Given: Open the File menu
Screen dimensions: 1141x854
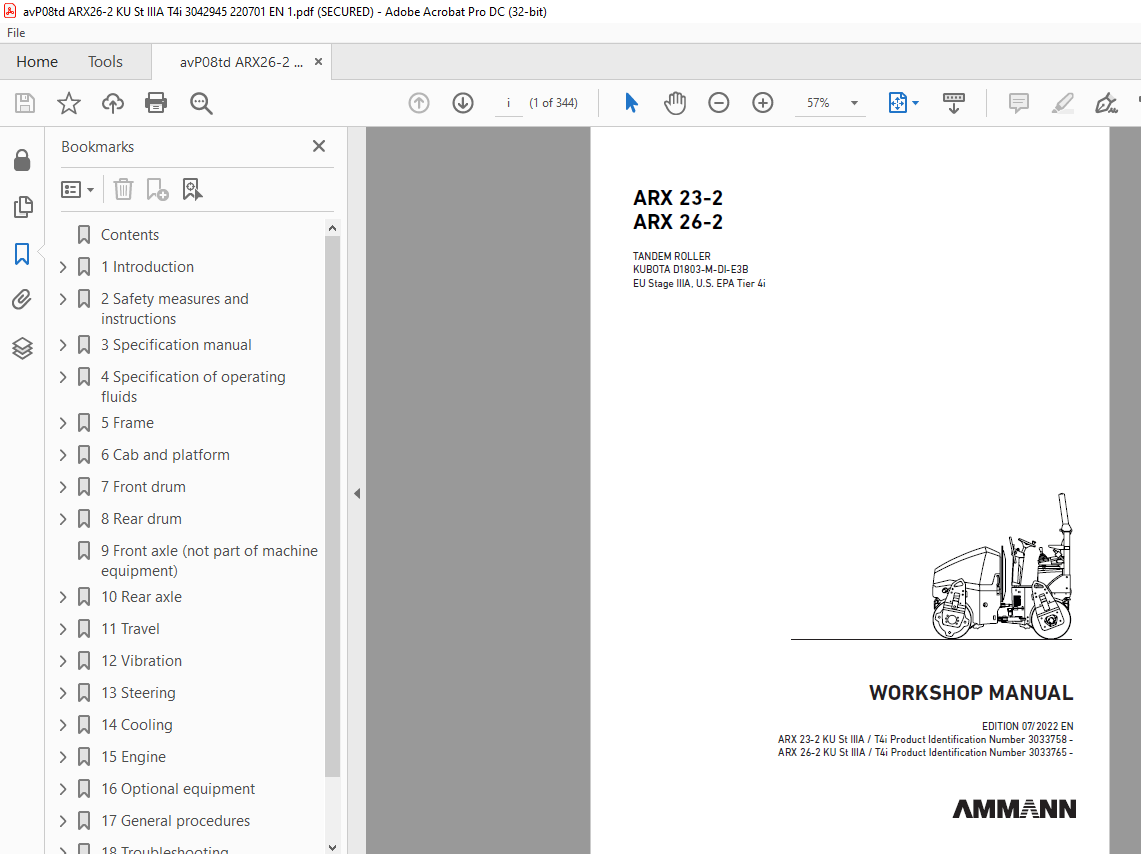Looking at the screenshot, I should coord(16,33).
